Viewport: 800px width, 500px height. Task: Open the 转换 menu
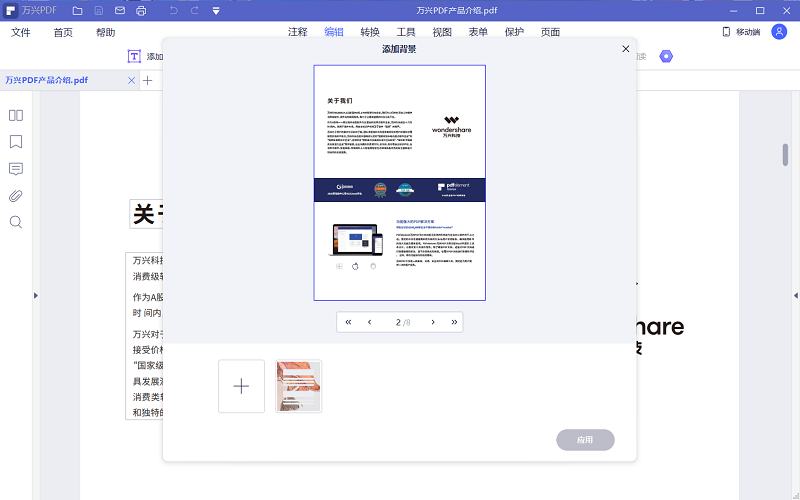369,32
